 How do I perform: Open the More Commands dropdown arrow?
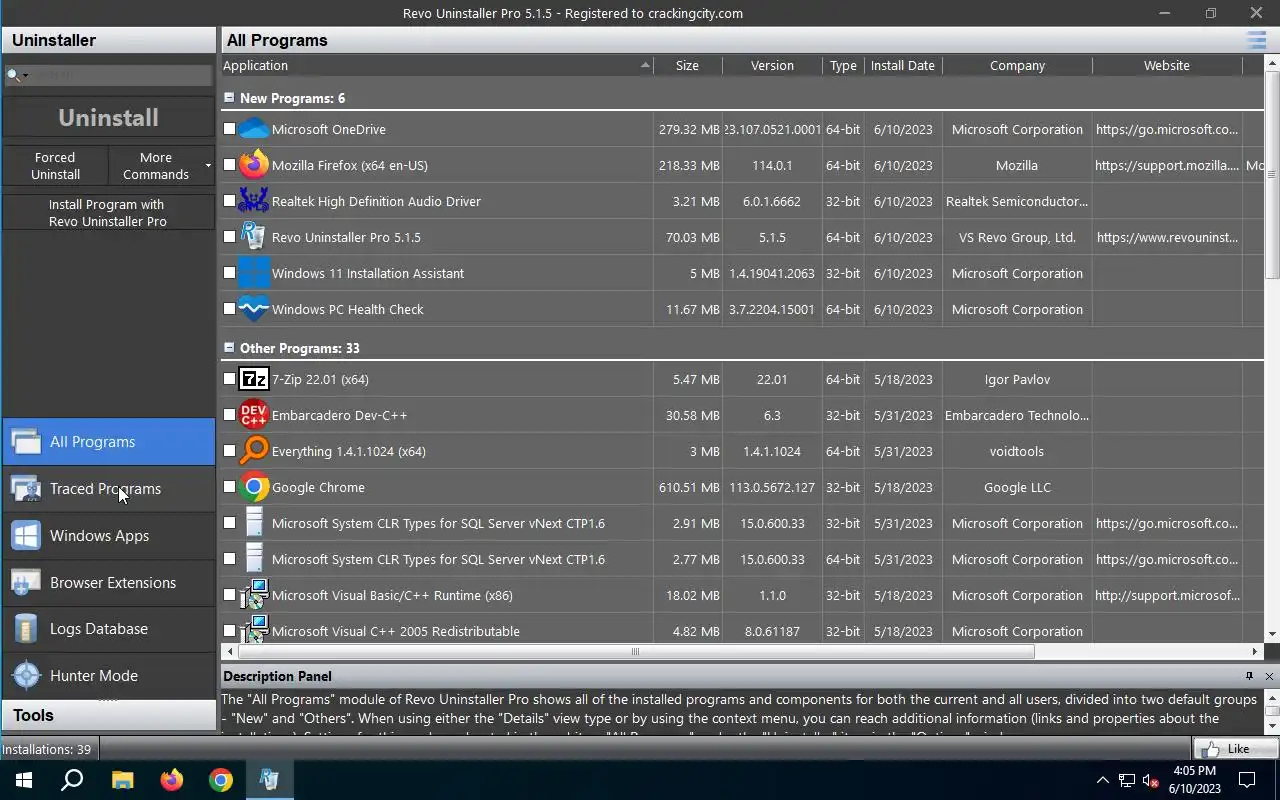(208, 166)
